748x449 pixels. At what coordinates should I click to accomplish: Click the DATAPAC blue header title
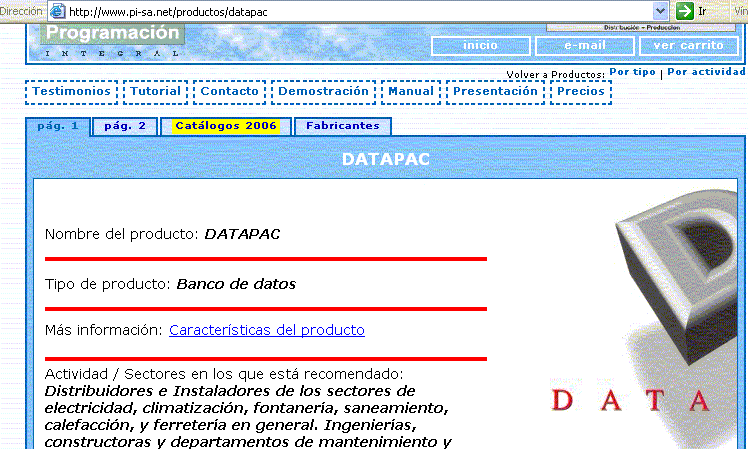(385, 159)
